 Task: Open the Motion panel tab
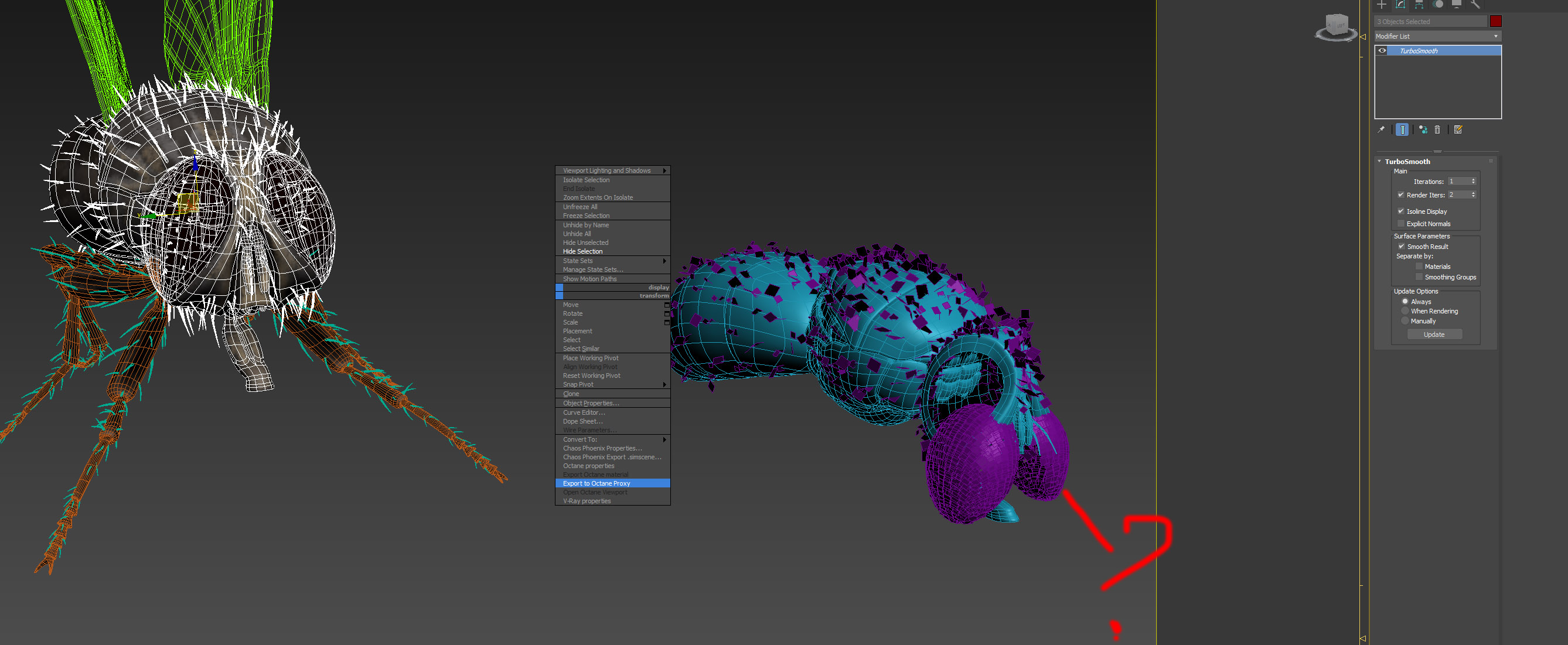click(x=1438, y=4)
